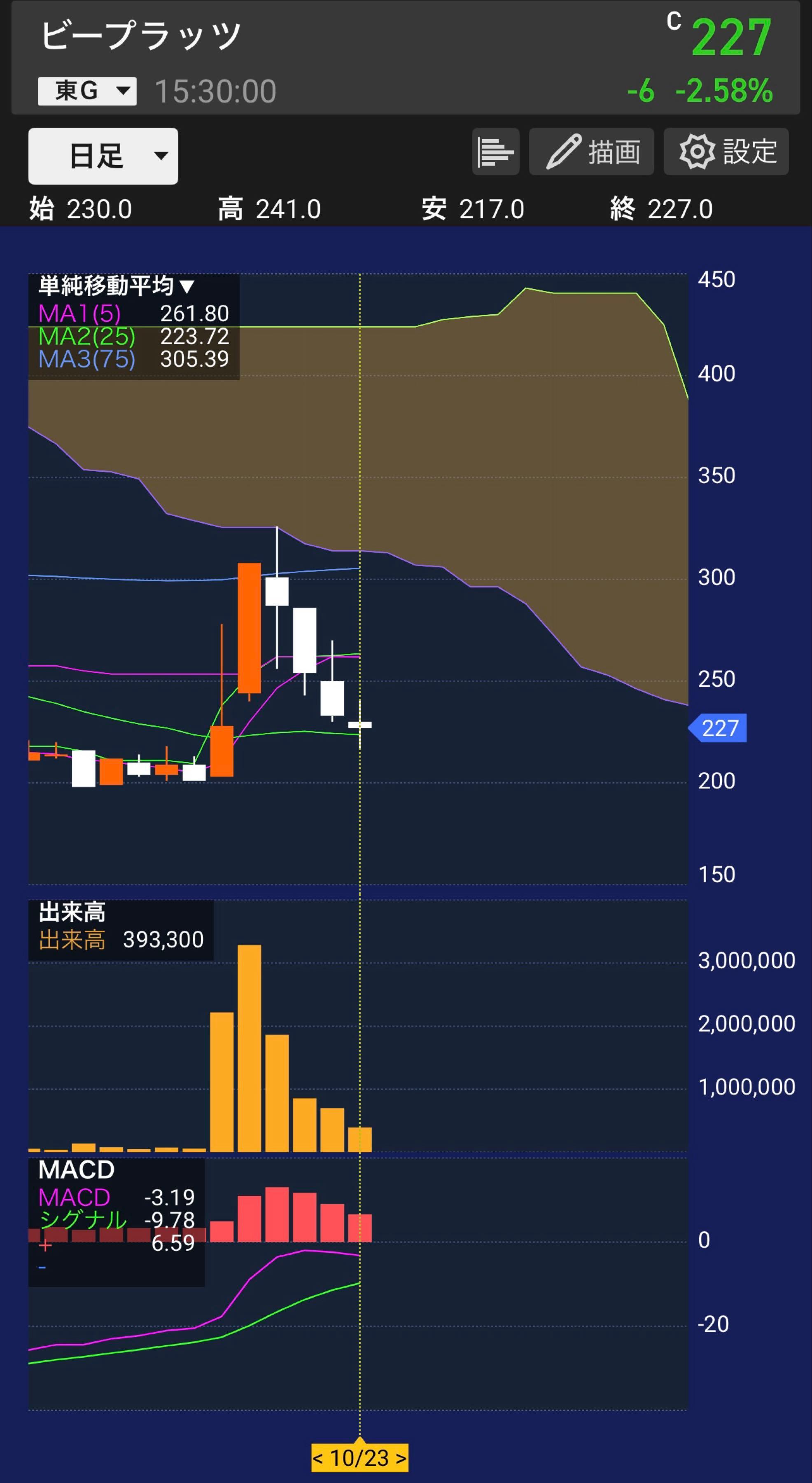Click the 3,000,000 volume axis label
Image resolution: width=812 pixels, height=1483 pixels.
click(x=747, y=960)
